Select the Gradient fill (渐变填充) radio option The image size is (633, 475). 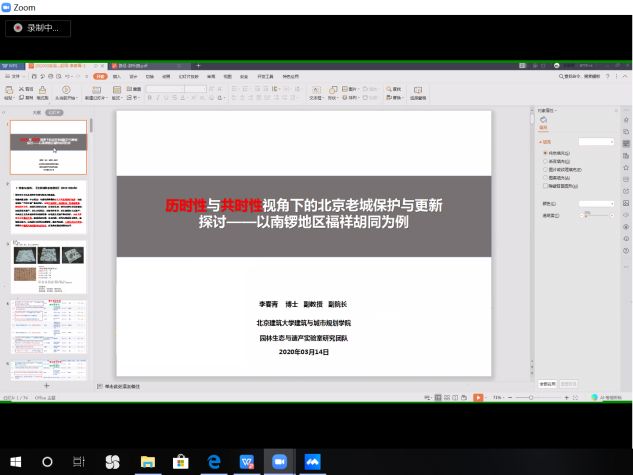tap(544, 160)
